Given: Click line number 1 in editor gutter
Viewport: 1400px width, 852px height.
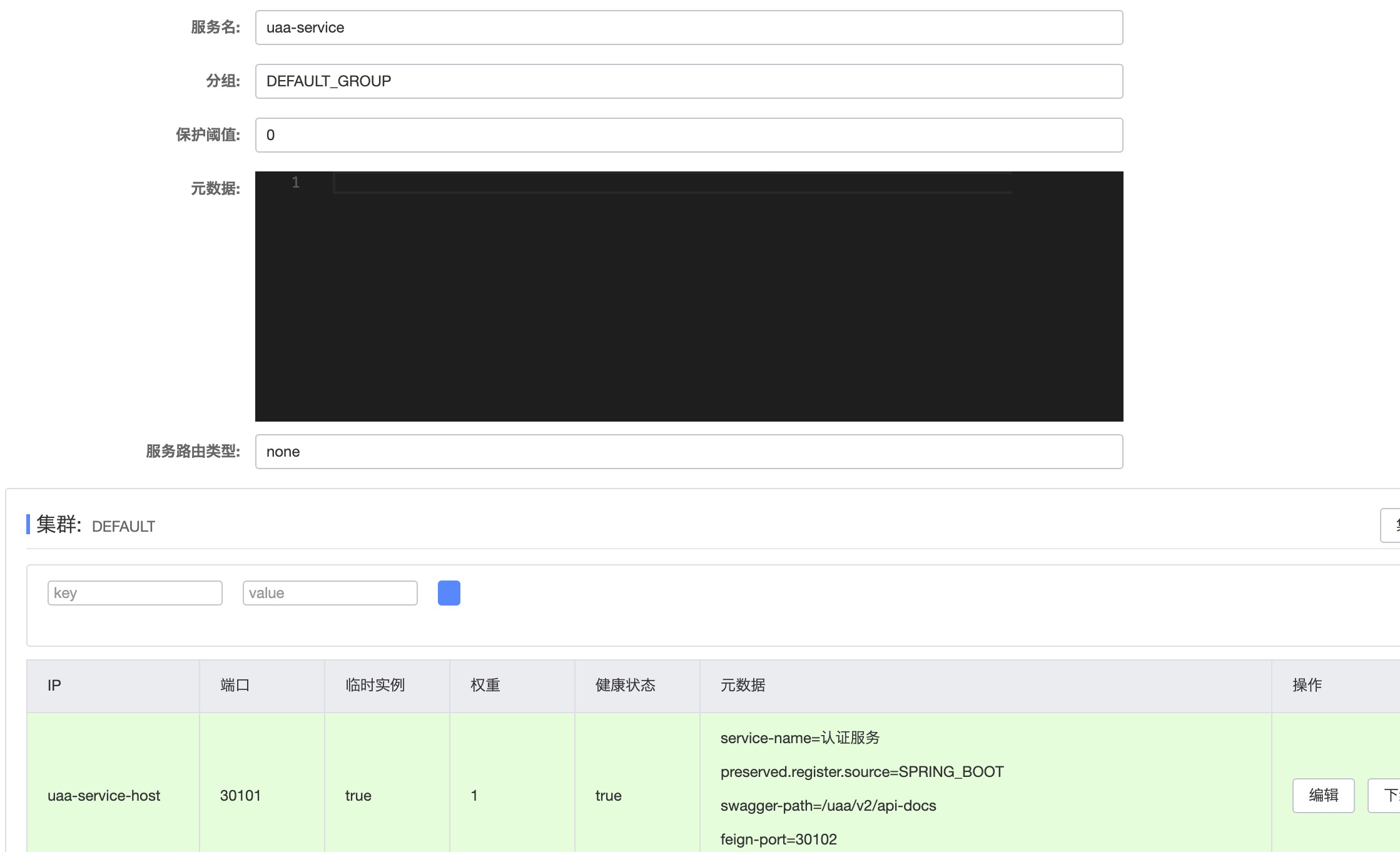Looking at the screenshot, I should coord(296,183).
